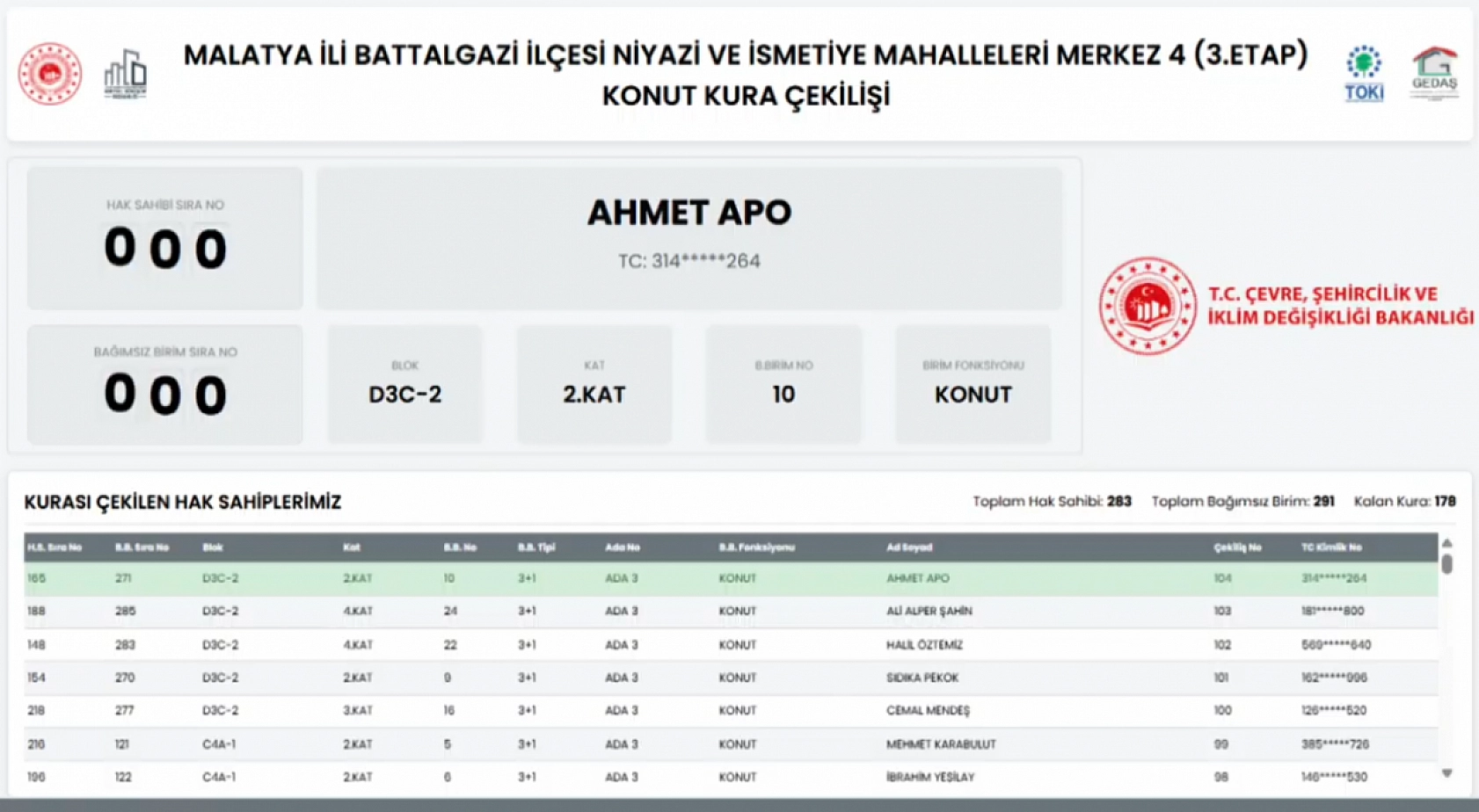Select the HALİL ÖZTEMİZ table row
The height and width of the screenshot is (812, 1479).
click(616, 644)
